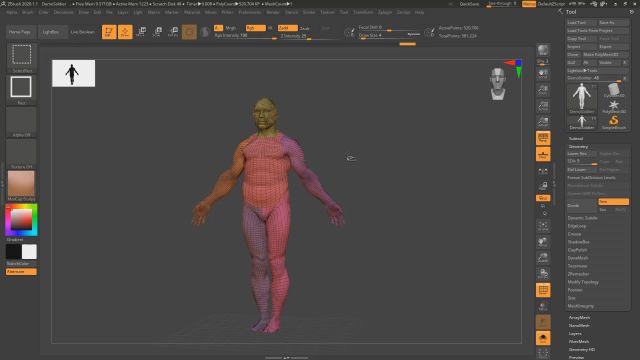Click the Persp perspective icon

pyautogui.click(x=543, y=138)
